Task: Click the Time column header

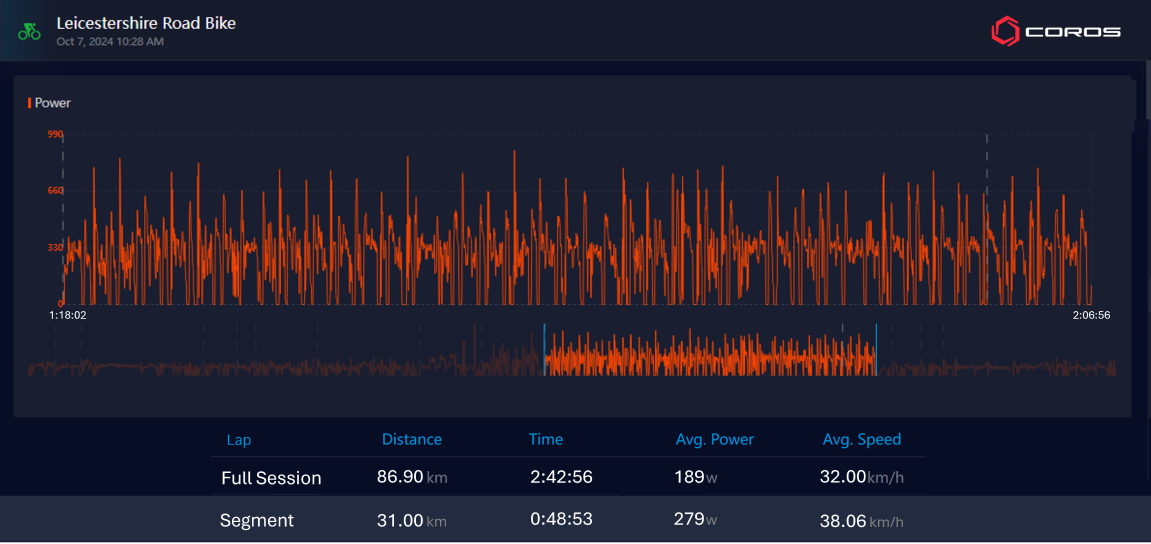Action: point(545,440)
